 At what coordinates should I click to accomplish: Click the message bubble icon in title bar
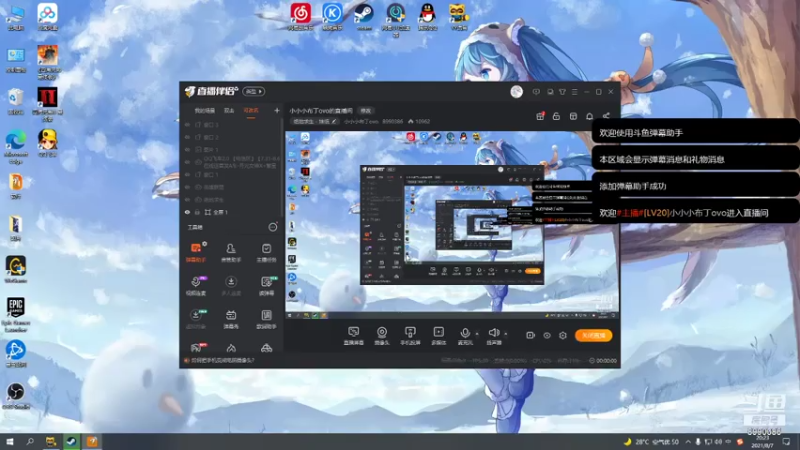coord(536,92)
